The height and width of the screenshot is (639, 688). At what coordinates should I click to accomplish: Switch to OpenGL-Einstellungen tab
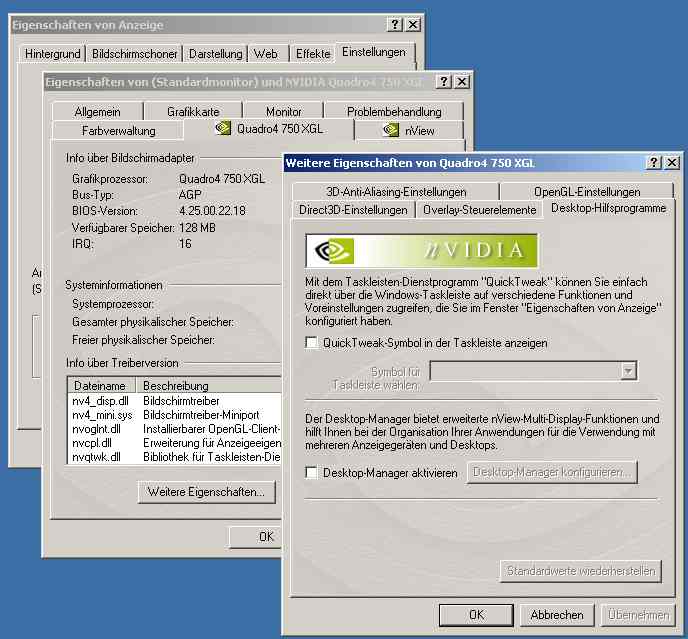click(x=587, y=192)
